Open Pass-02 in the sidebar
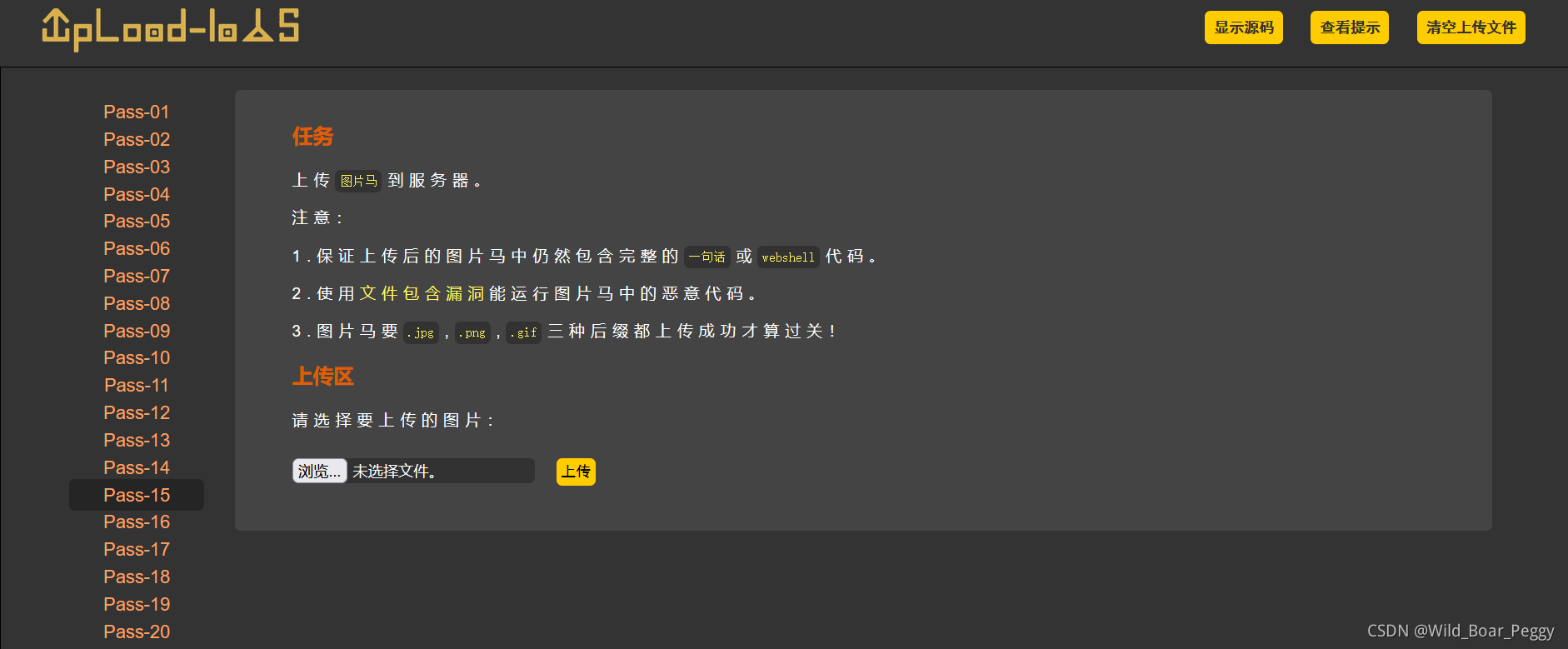The height and width of the screenshot is (649, 1568). (x=137, y=139)
